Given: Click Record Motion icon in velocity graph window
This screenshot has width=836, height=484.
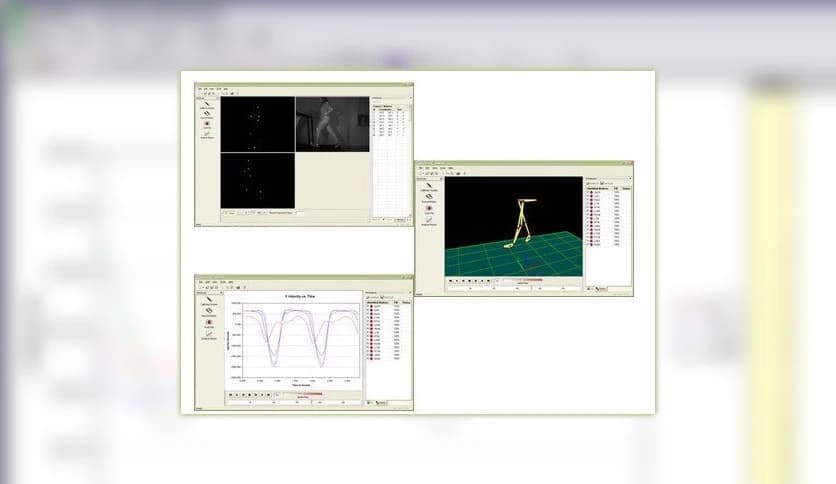Looking at the screenshot, I should [208, 311].
